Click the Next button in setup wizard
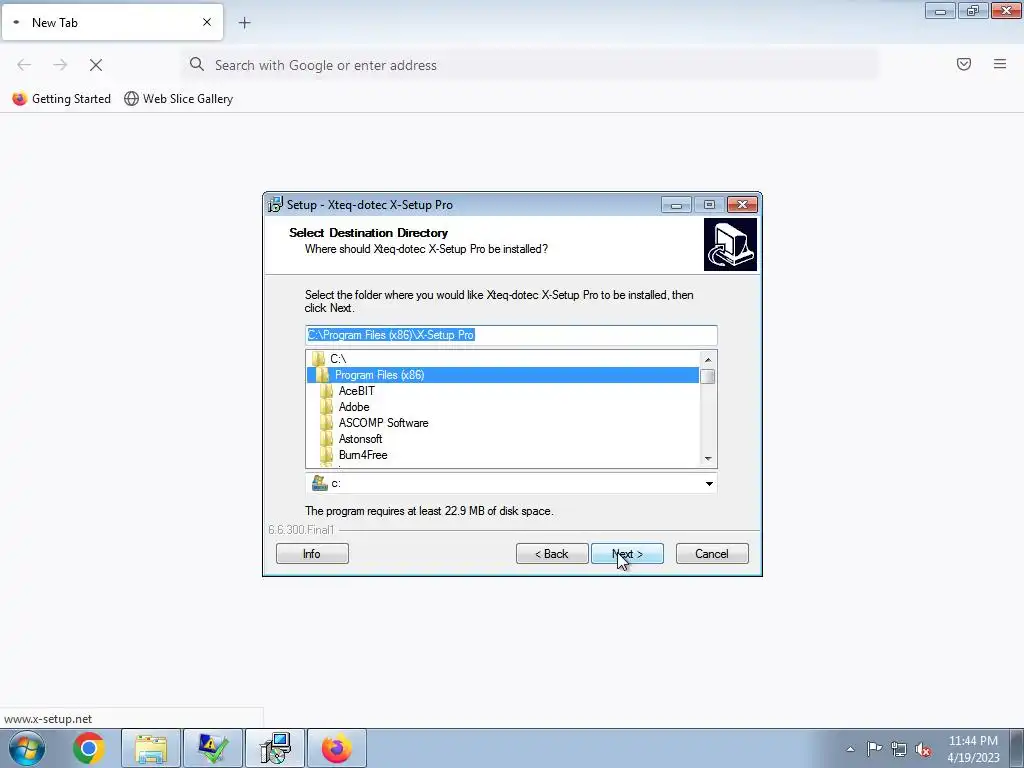 tap(627, 554)
